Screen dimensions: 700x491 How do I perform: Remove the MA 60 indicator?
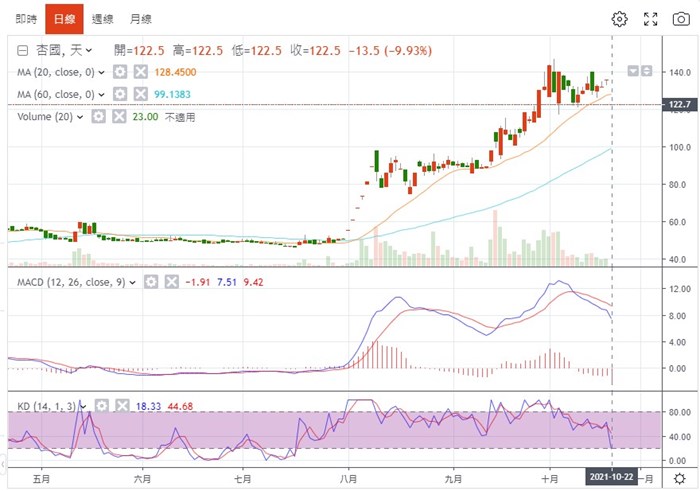coord(141,94)
